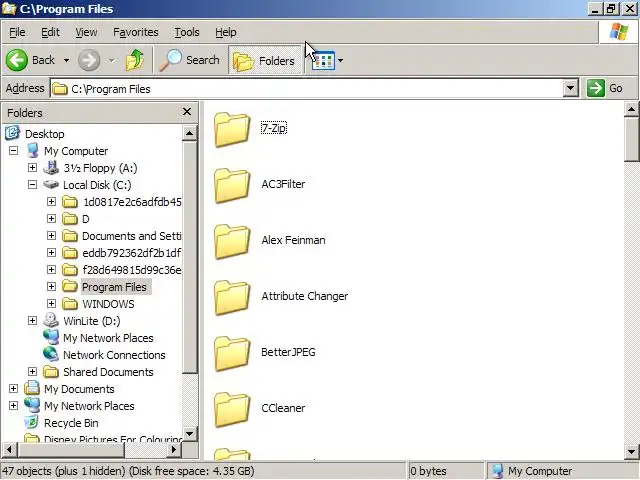Close the Folders pane
The height and width of the screenshot is (480, 640).
(x=187, y=111)
